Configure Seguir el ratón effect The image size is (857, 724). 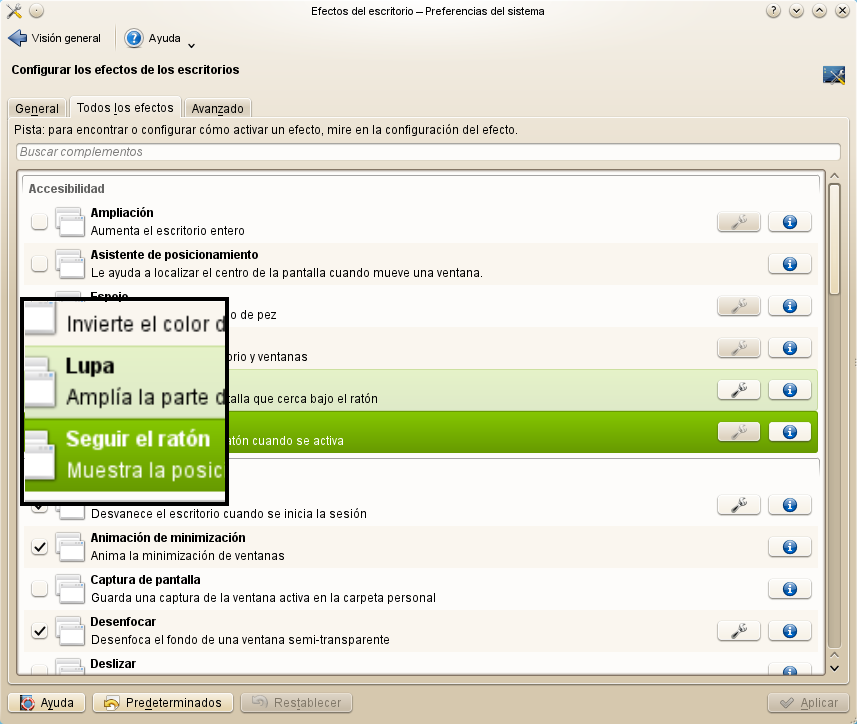(738, 432)
